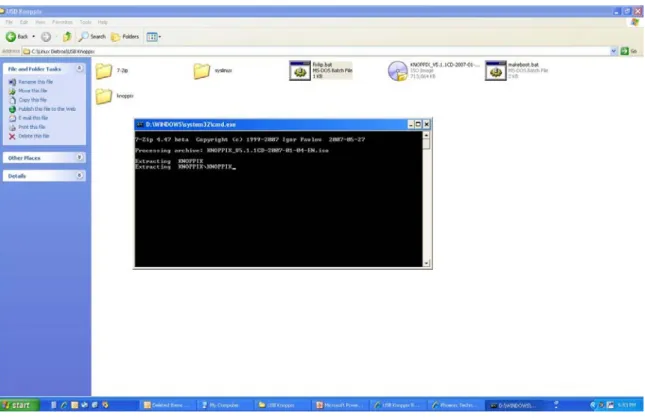
Task: Click scroll up arrow in cmd window
Action: [x=426, y=135]
